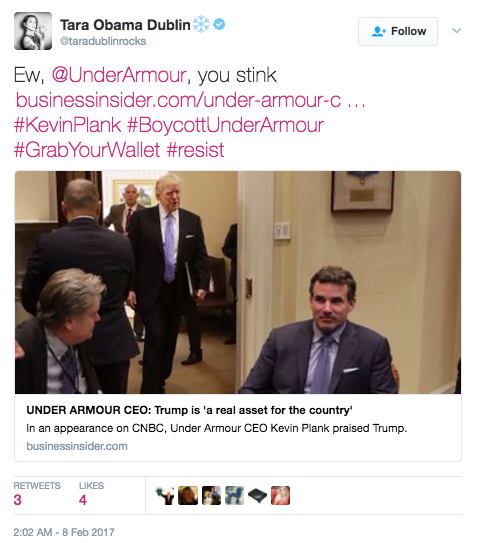
Task: Click Tara Obama Dublin's profile avatar
Action: [x=33, y=31]
